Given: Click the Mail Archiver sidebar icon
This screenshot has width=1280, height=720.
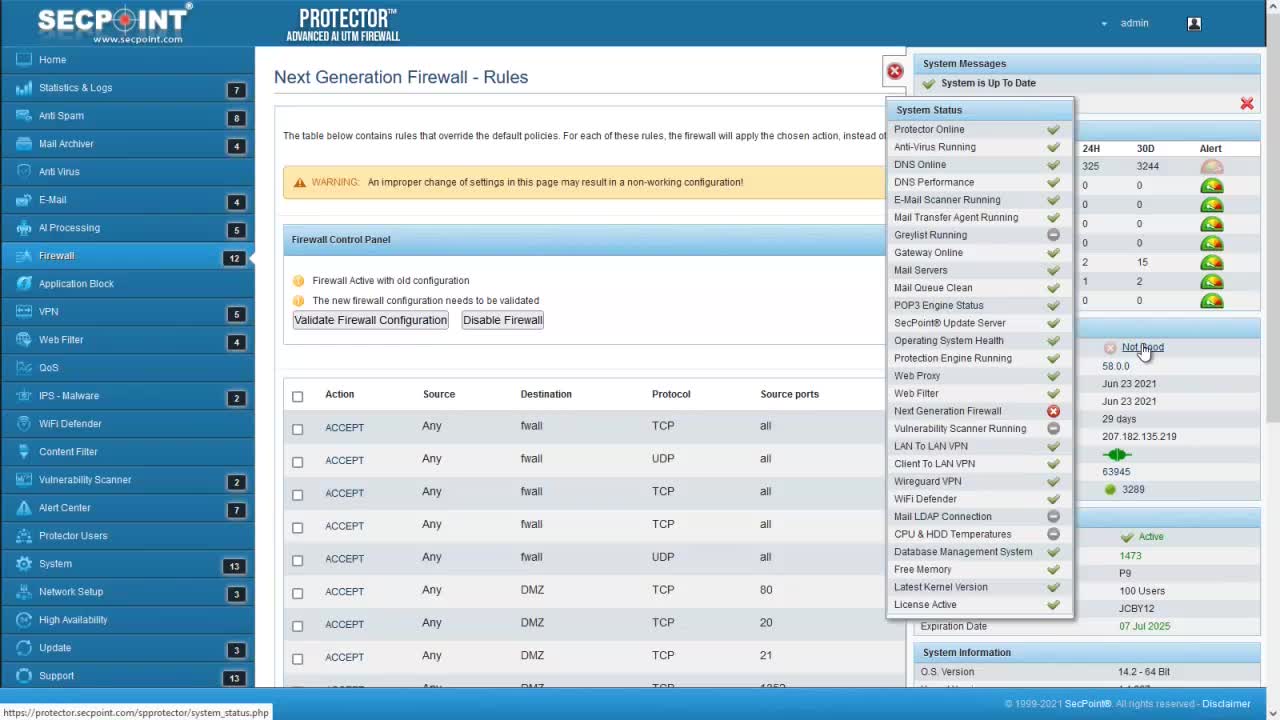Looking at the screenshot, I should click(x=24, y=144).
